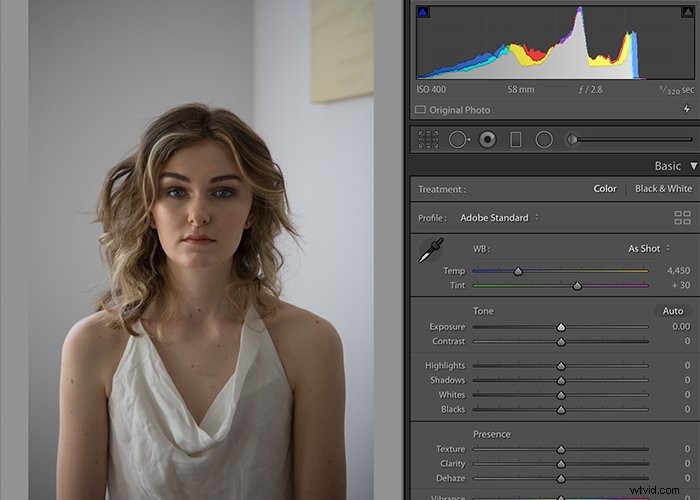The width and height of the screenshot is (700, 500).
Task: Click the Contrast value field
Action: [688, 341]
